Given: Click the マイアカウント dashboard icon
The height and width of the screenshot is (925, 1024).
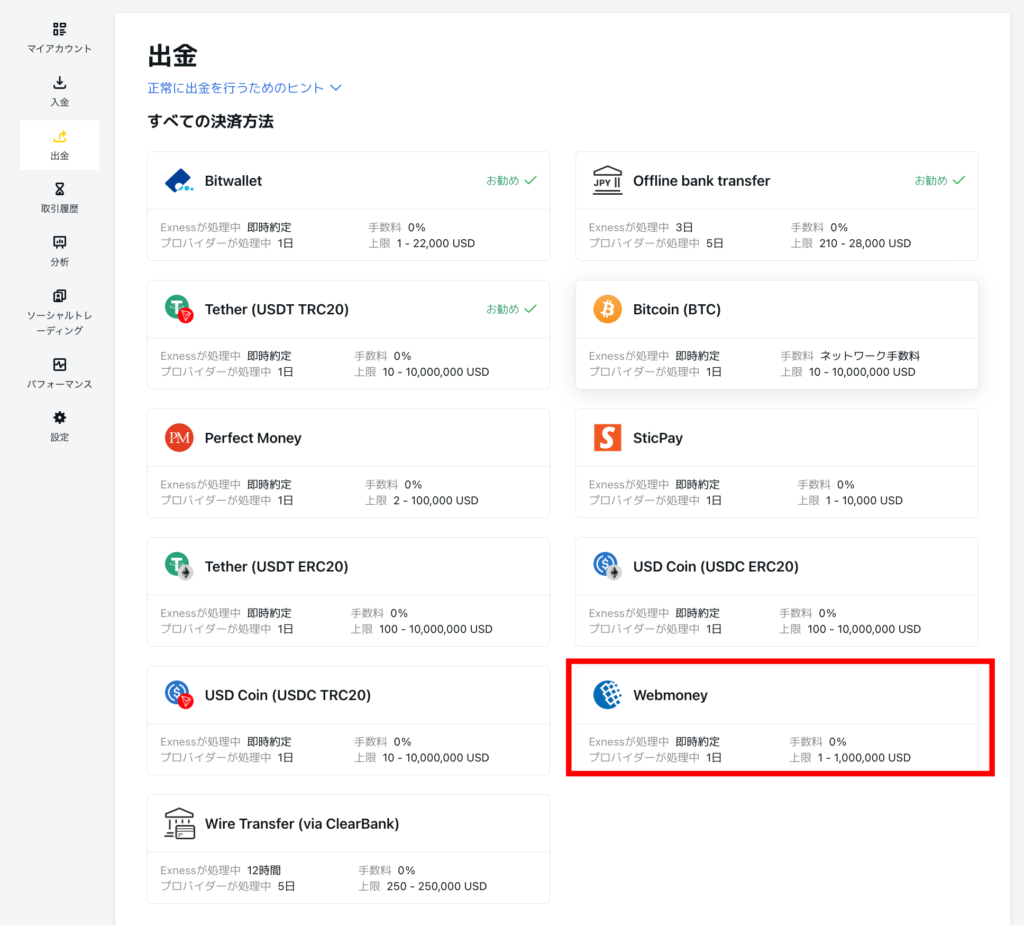Looking at the screenshot, I should coord(59,29).
